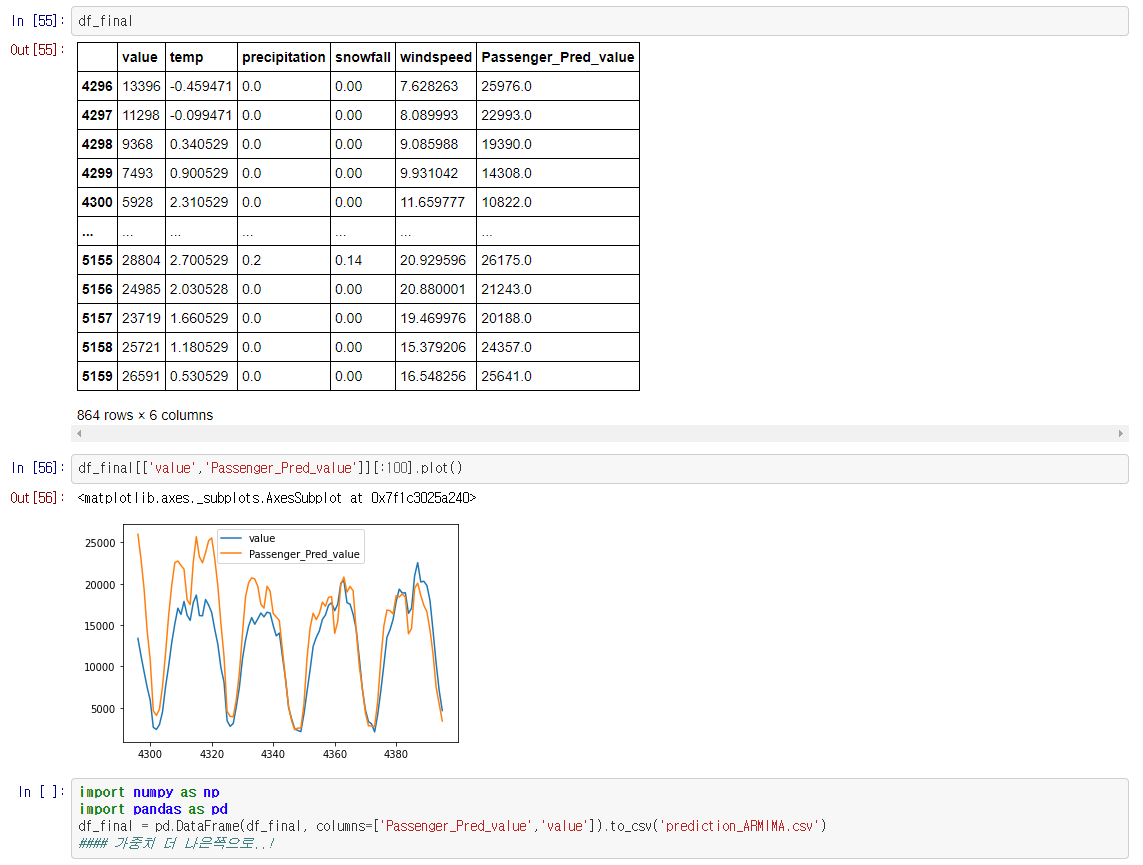The height and width of the screenshot is (865, 1143).
Task: Click row index 4297
Action: 97,116
